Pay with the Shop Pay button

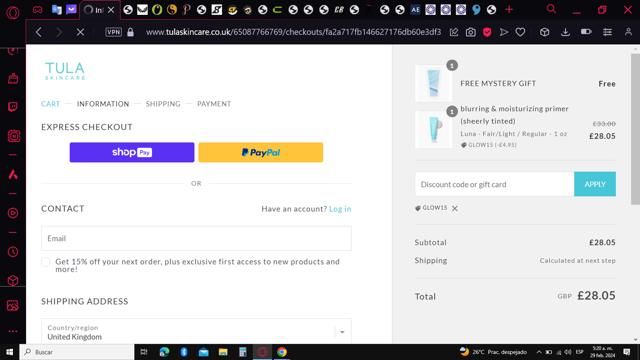click(x=132, y=152)
